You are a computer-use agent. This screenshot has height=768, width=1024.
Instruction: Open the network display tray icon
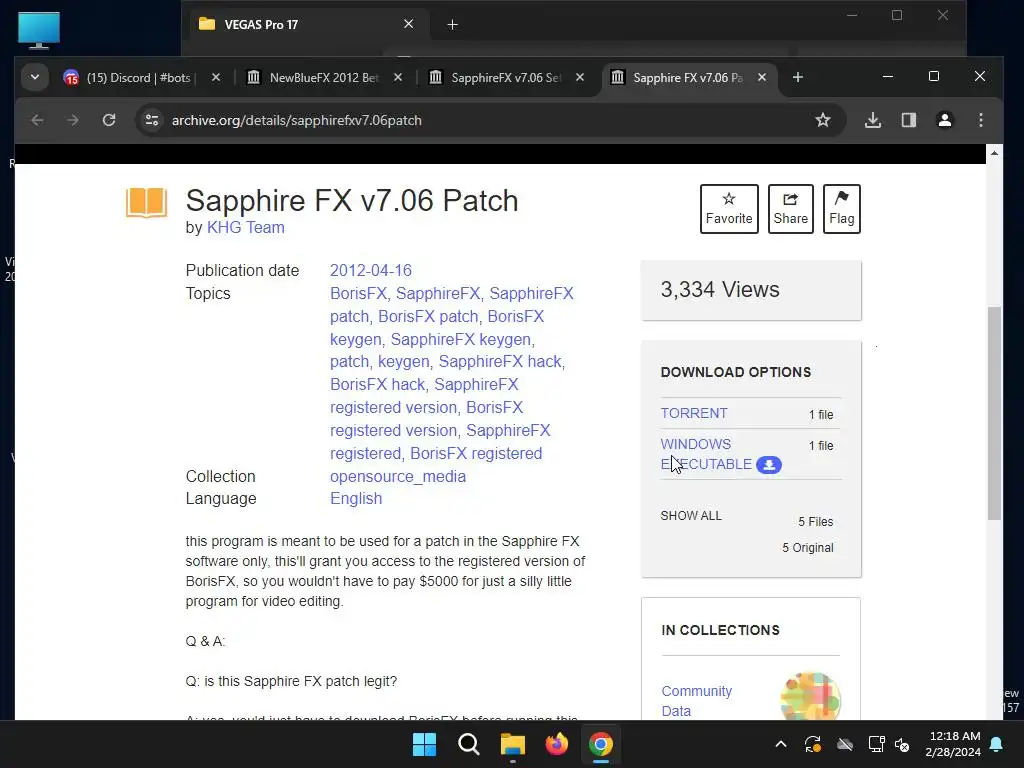coord(876,744)
